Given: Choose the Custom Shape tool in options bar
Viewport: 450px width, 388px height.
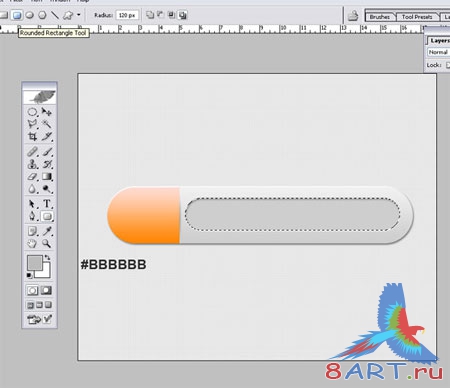Looking at the screenshot, I should coord(68,15).
